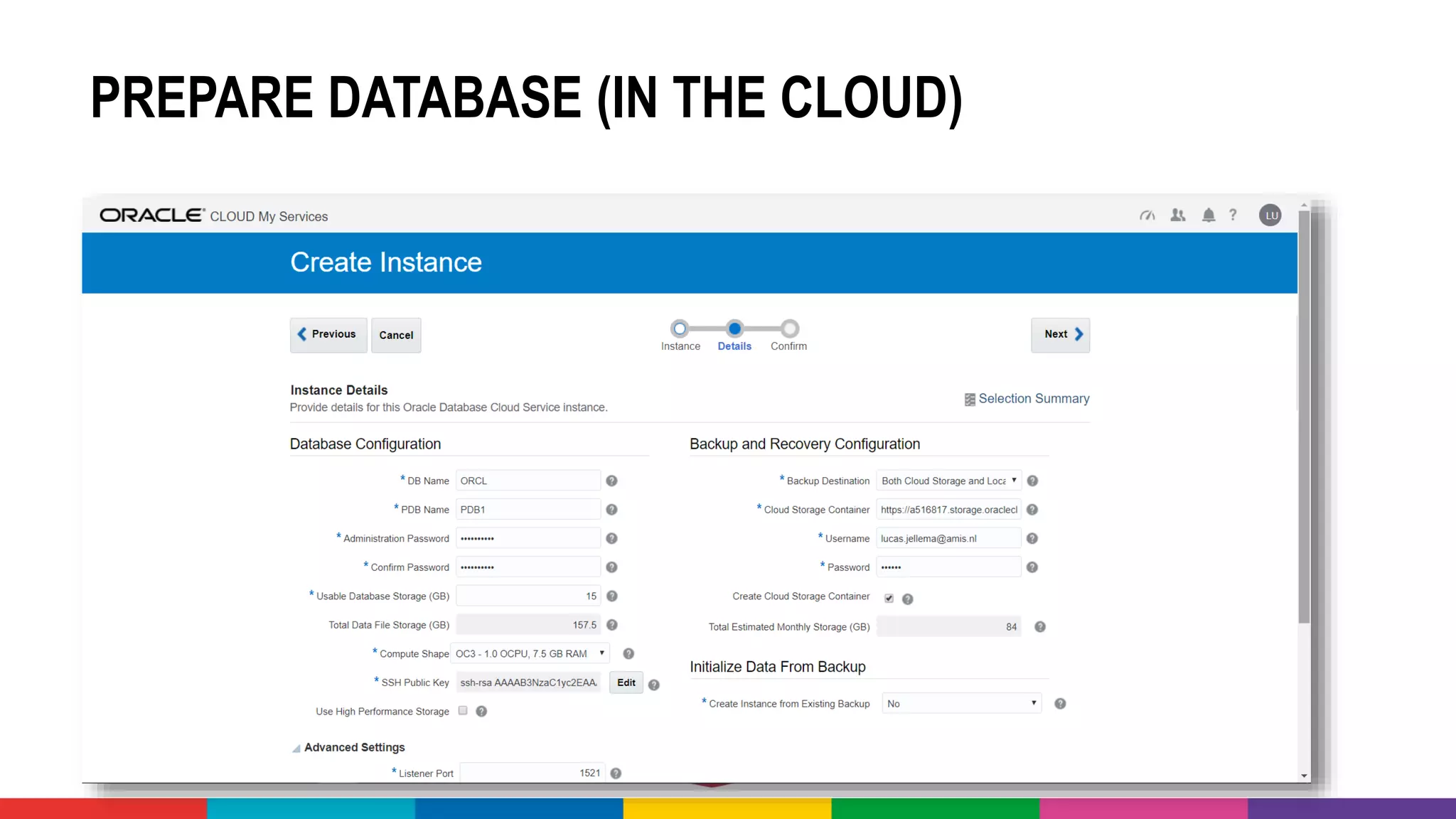Open the Compute Shape dropdown
Viewport: 1456px width, 819px height.
coord(530,654)
